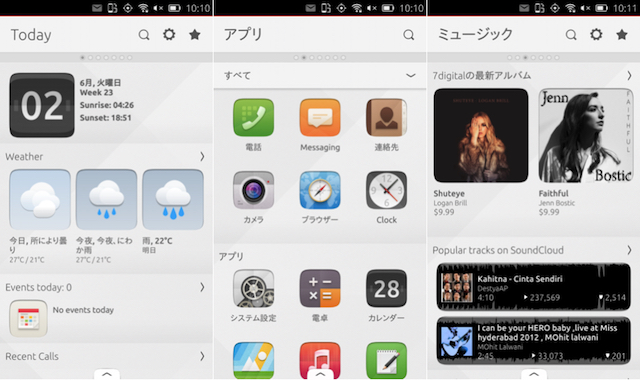Pull up bottom handle on Today scope
640x380 pixels.
(107, 374)
